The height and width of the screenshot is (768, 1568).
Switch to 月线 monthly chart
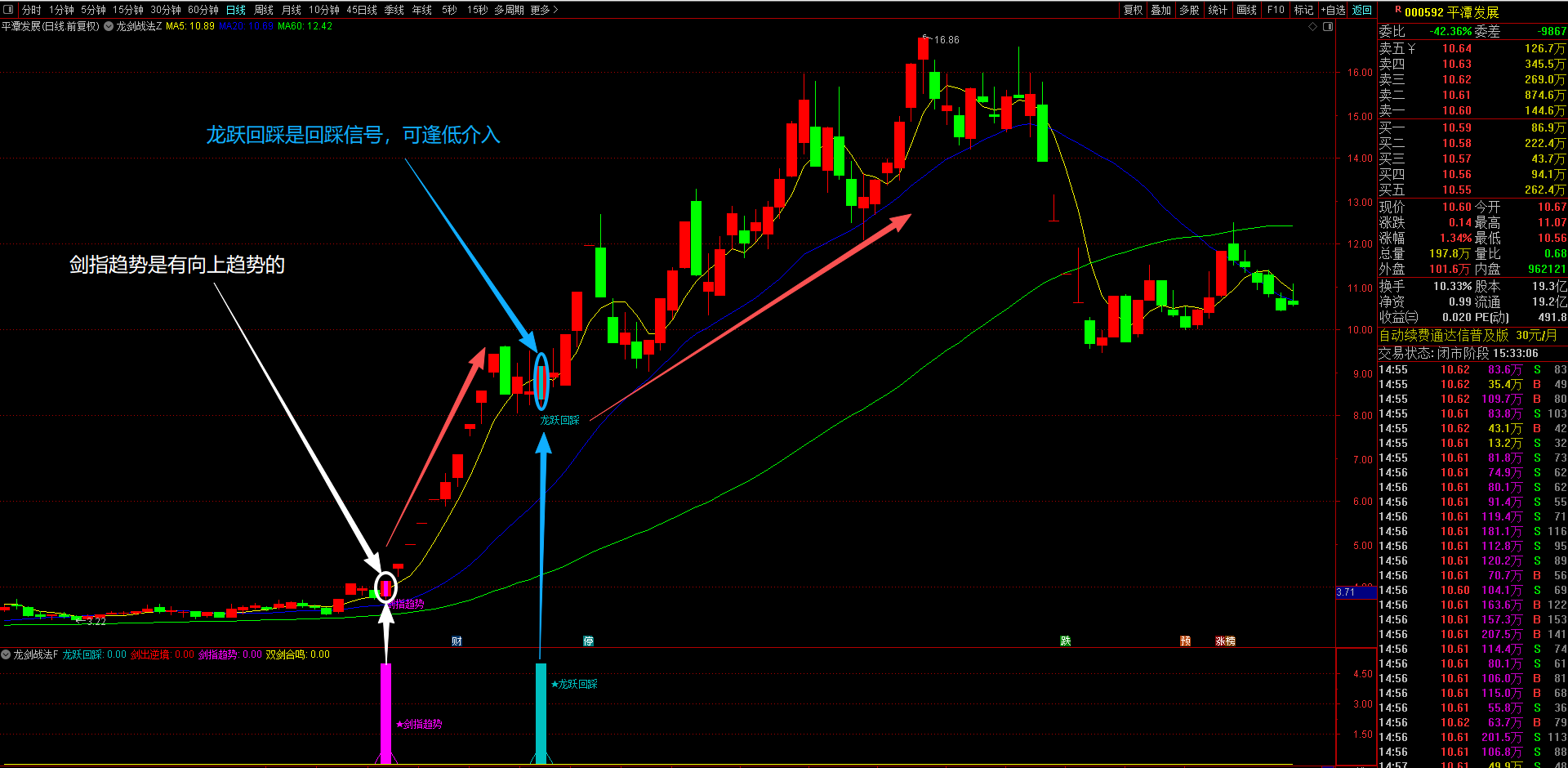(292, 10)
